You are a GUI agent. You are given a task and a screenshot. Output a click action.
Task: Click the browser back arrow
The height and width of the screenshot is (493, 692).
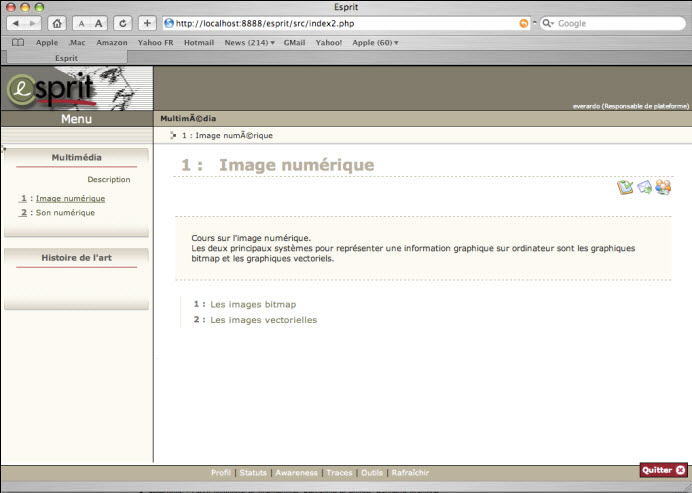18,23
